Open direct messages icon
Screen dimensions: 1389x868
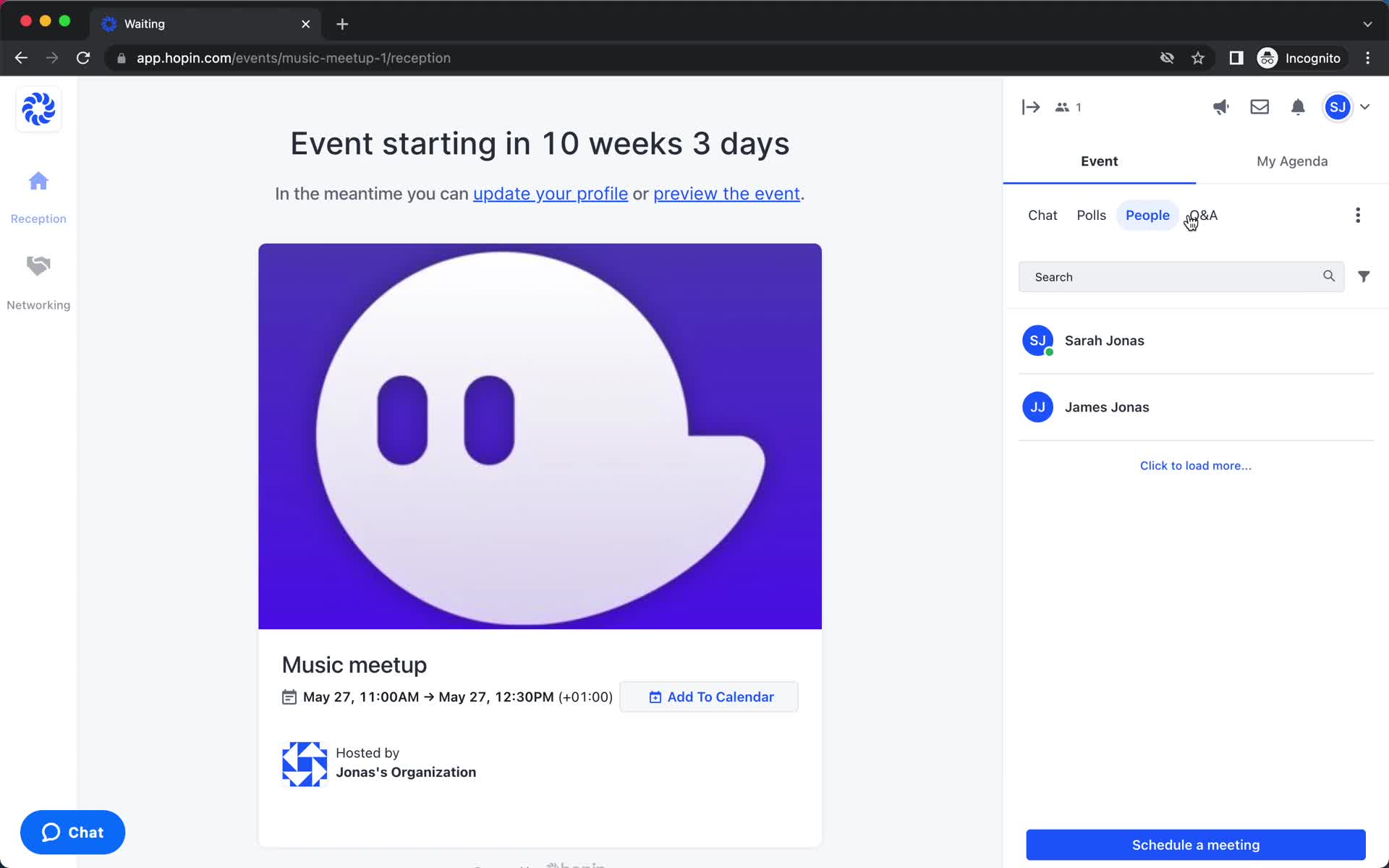point(1259,107)
